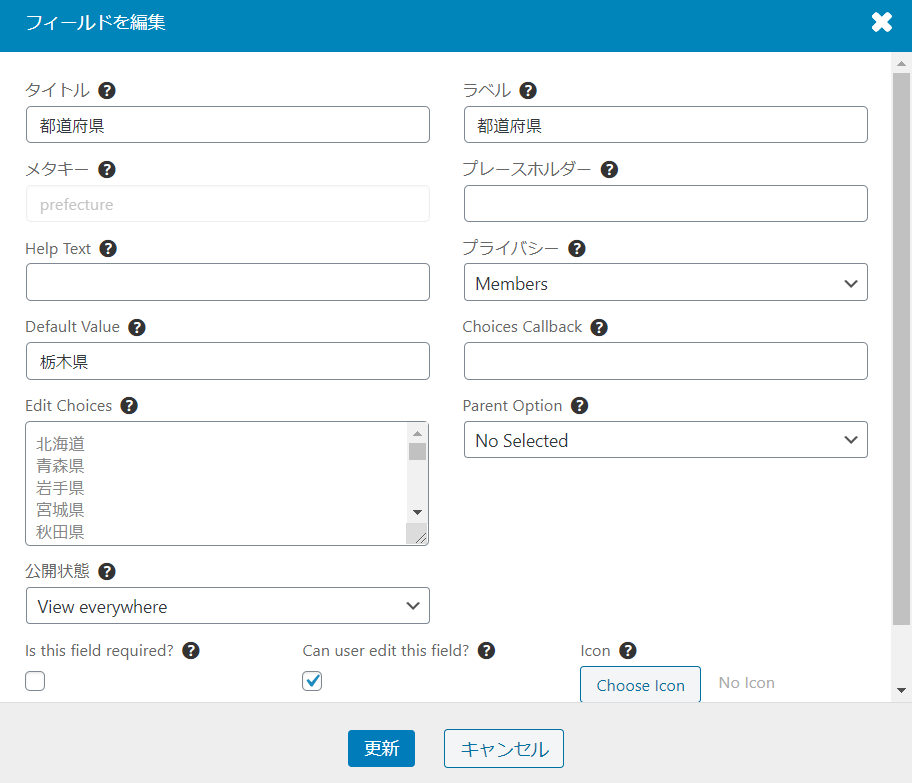Click the dialog scrollbar down arrow
Screen dimensions: 912x783
[902, 690]
